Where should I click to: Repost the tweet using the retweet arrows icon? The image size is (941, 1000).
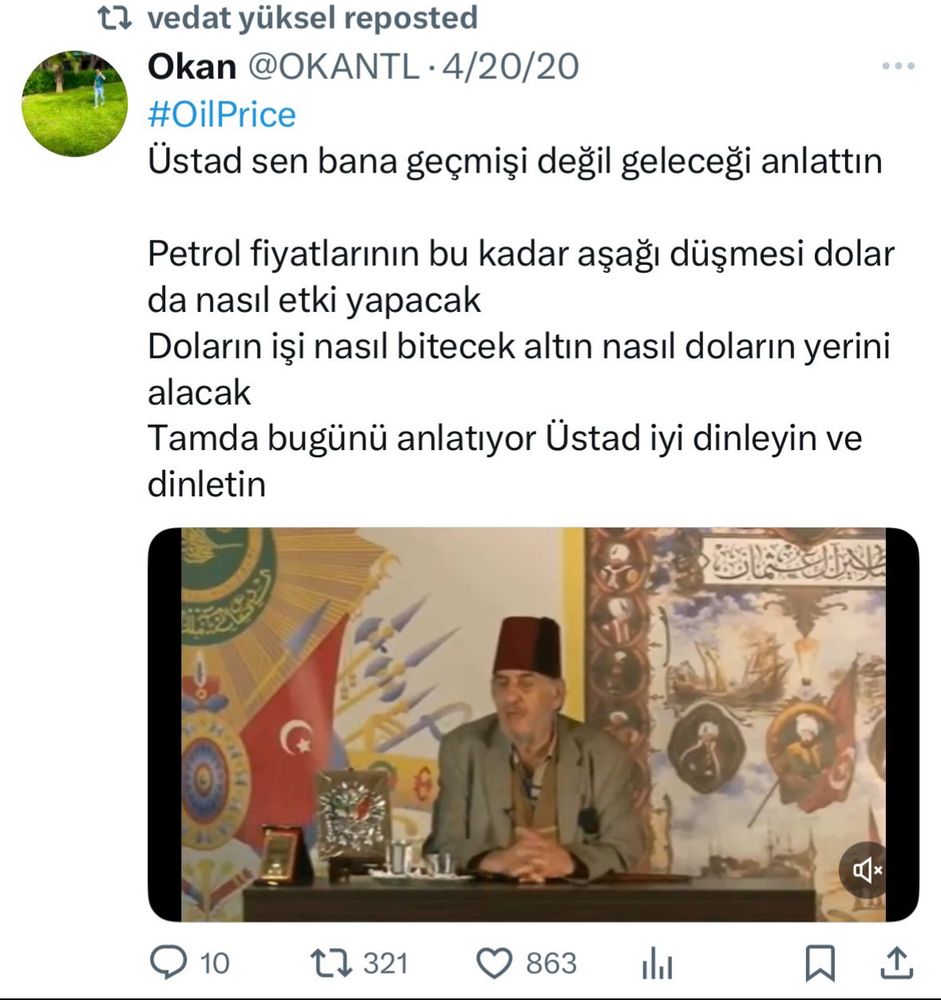click(330, 963)
